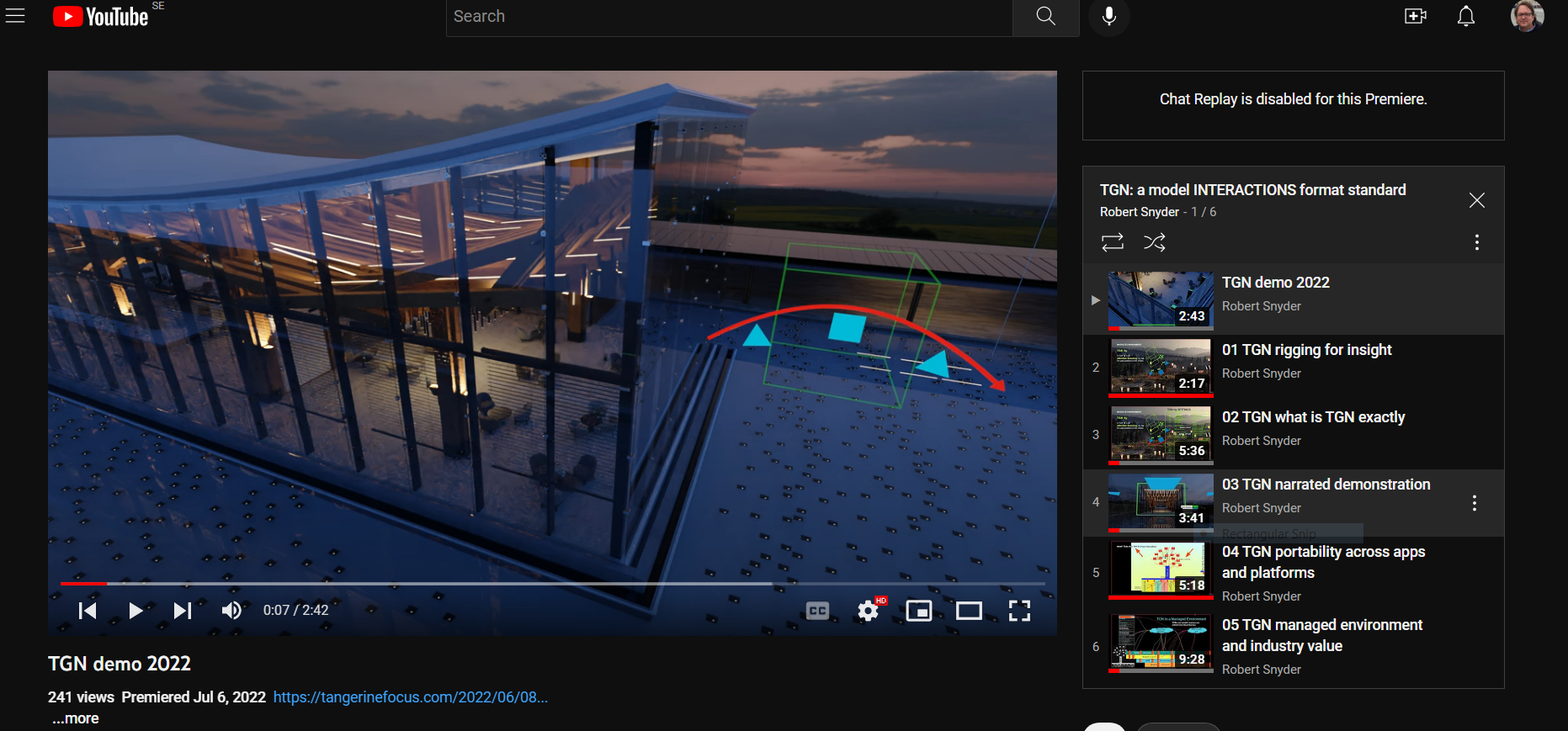1568x731 pixels.
Task: Open the player settings gear menu
Action: coord(868,611)
